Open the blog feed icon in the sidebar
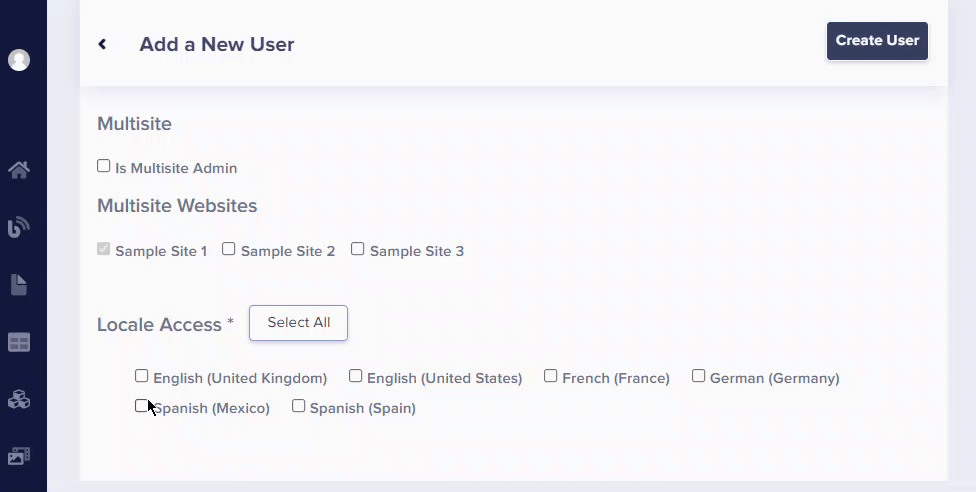This screenshot has width=976, height=492. 19,228
